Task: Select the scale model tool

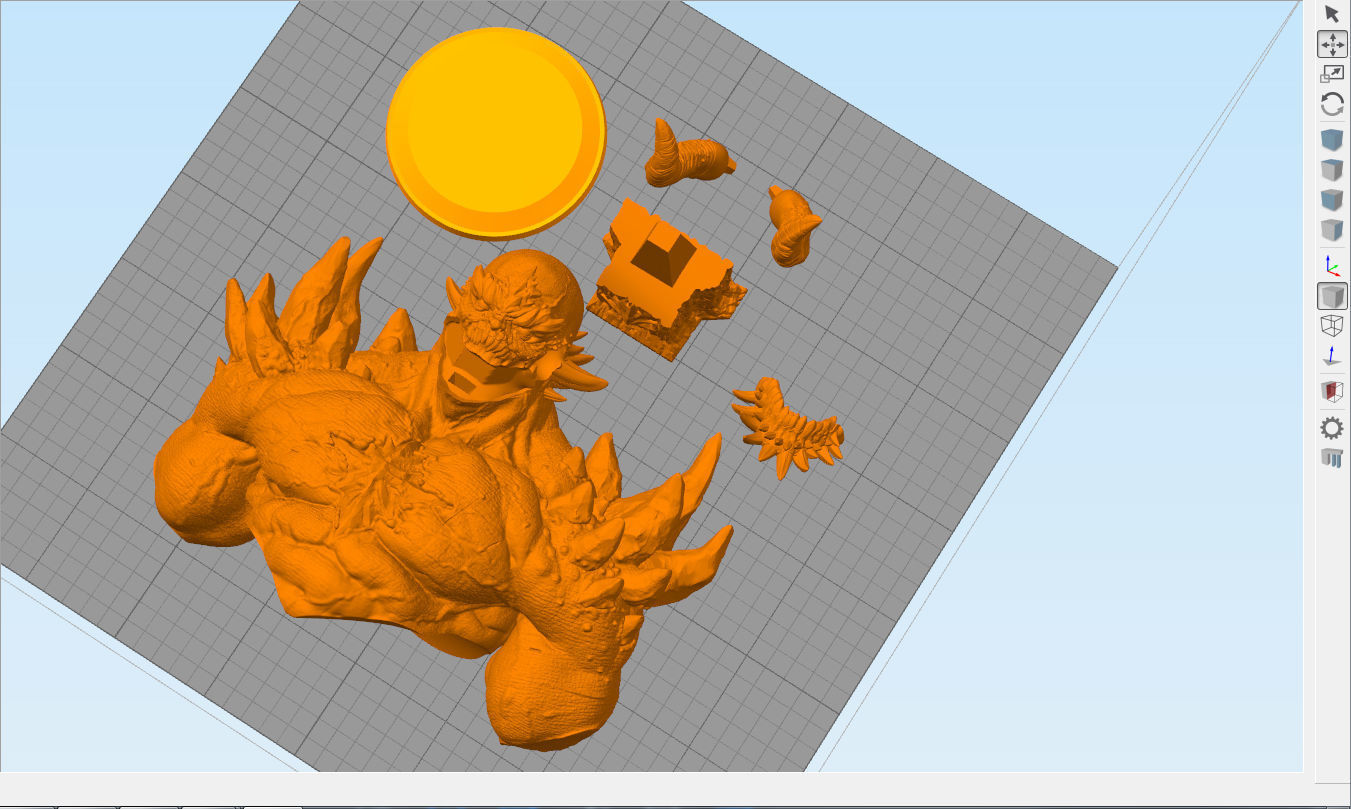Action: click(x=1333, y=72)
